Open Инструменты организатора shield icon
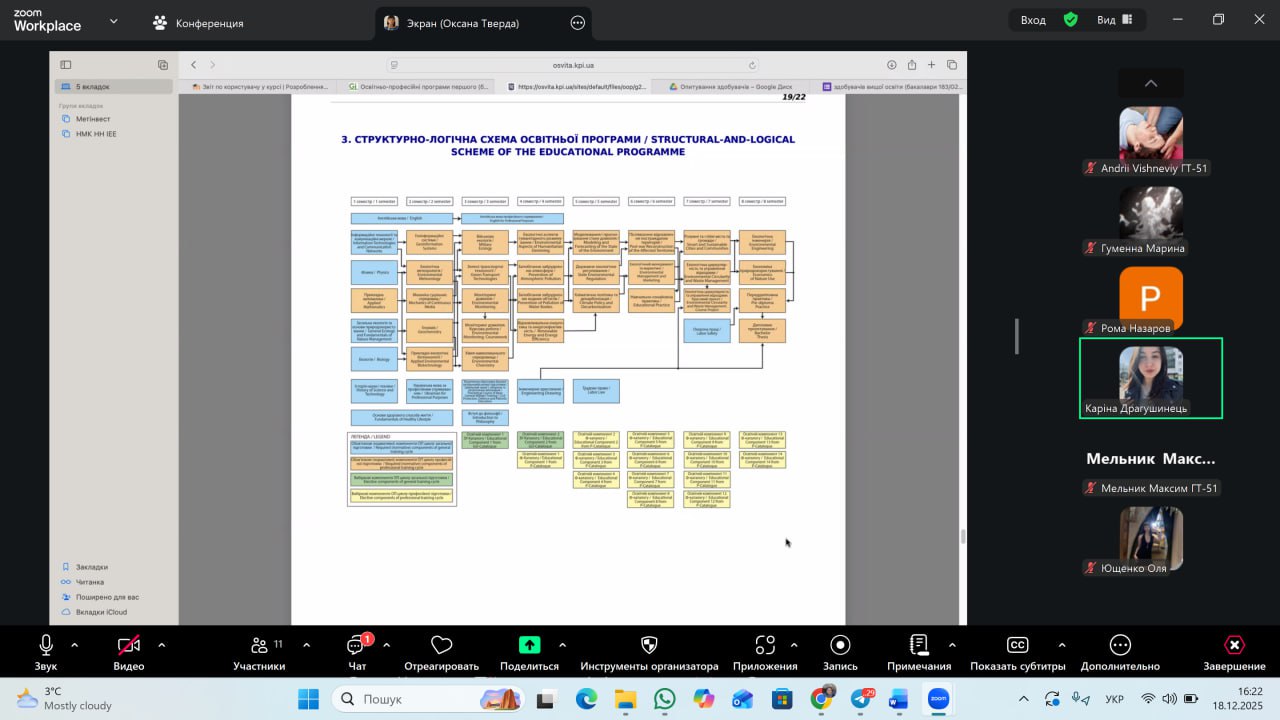Screen dimensions: 1280x720 pos(649,647)
